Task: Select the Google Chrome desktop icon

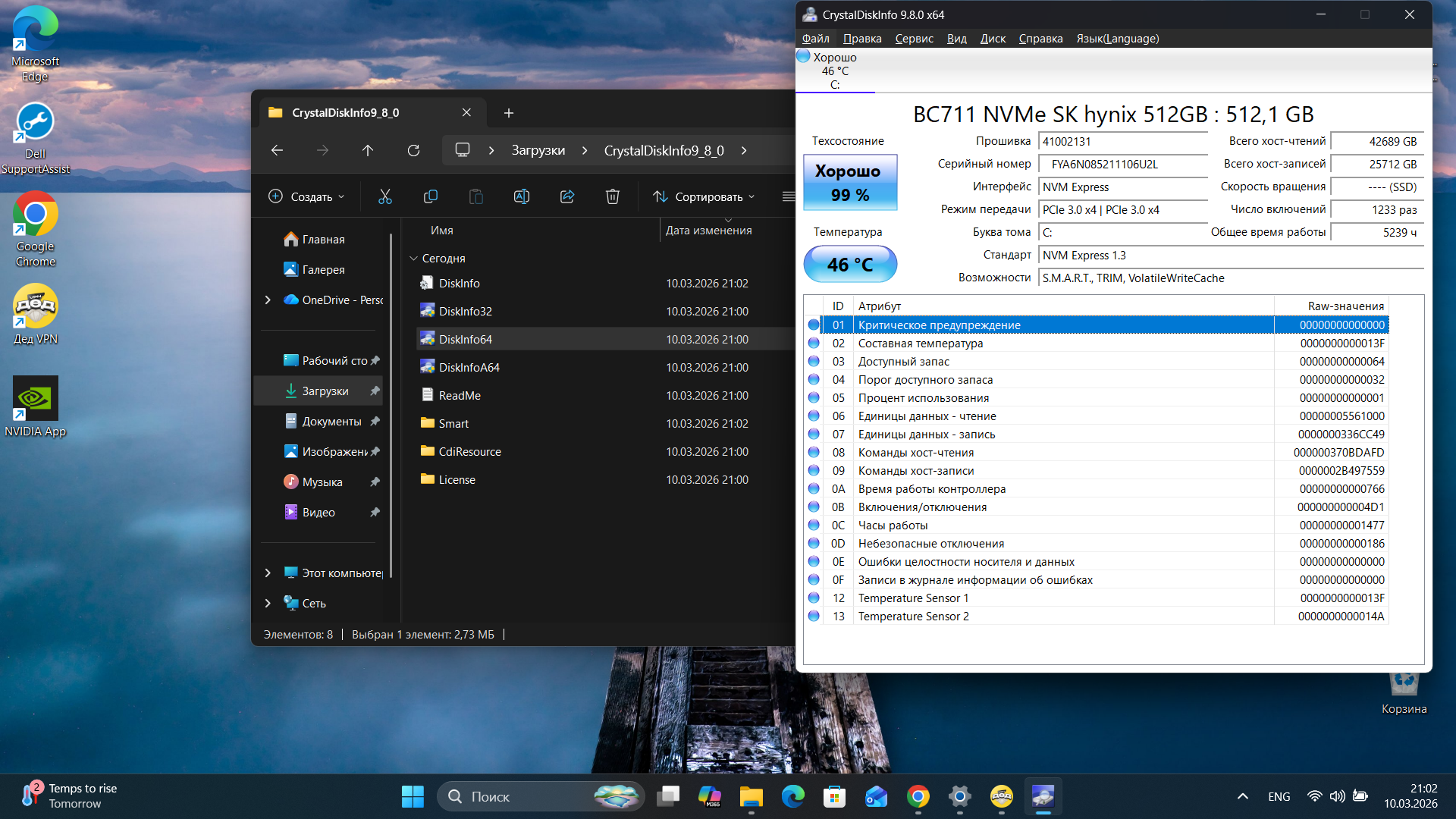Action: pos(35,229)
